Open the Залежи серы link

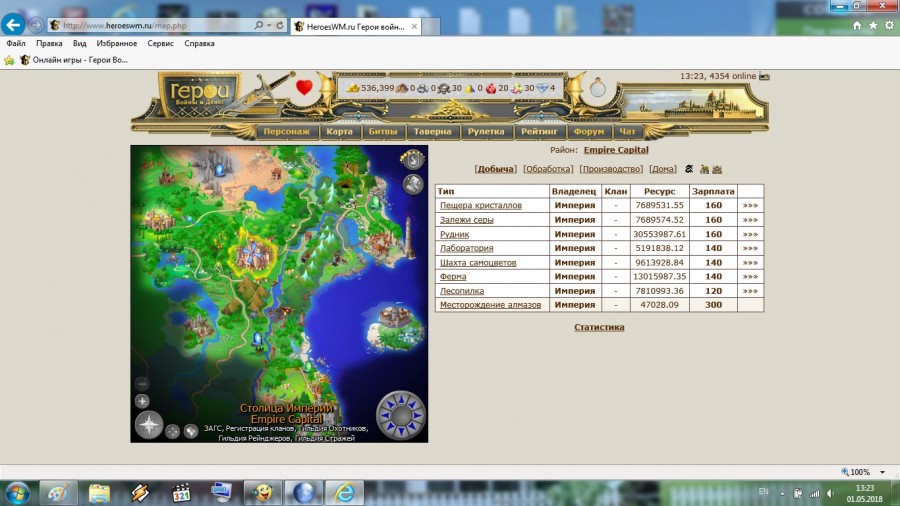(x=467, y=220)
